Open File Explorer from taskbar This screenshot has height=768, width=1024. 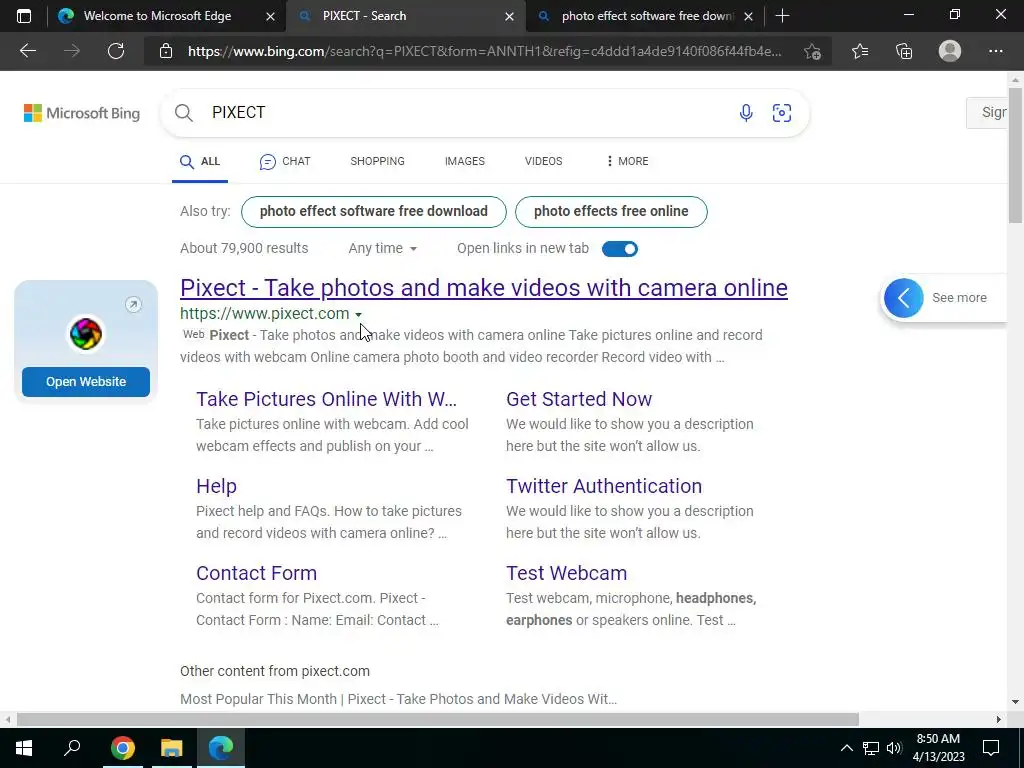172,748
